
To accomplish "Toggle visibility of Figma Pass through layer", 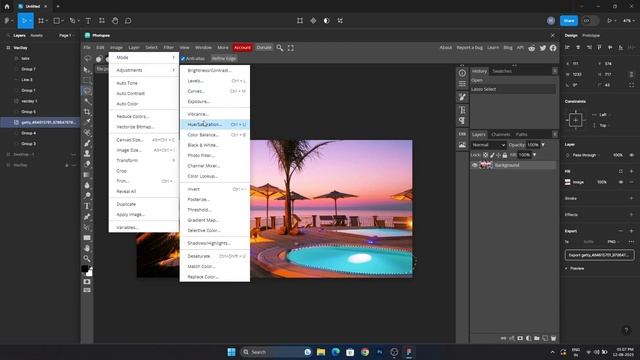I will click(632, 155).
